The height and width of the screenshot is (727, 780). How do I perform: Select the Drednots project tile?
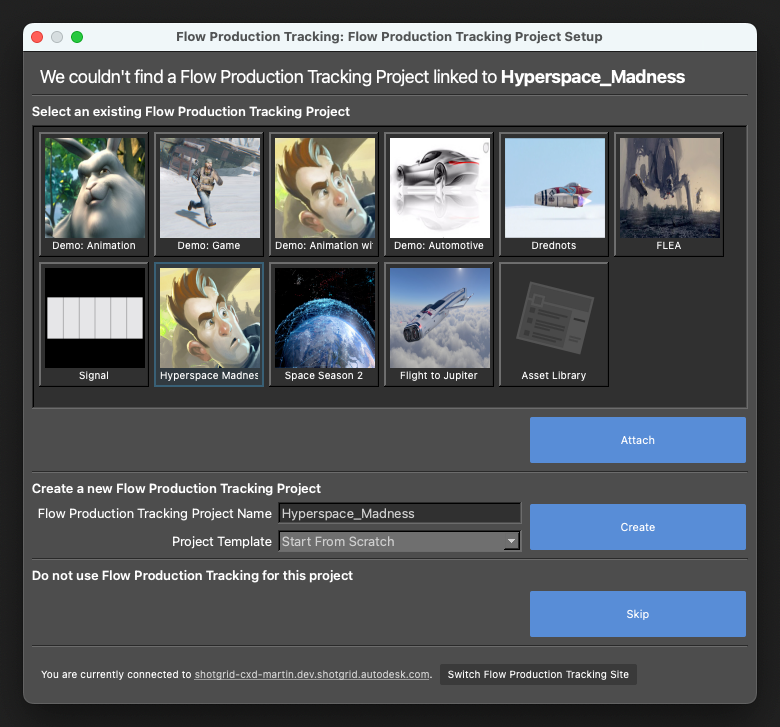[x=554, y=195]
